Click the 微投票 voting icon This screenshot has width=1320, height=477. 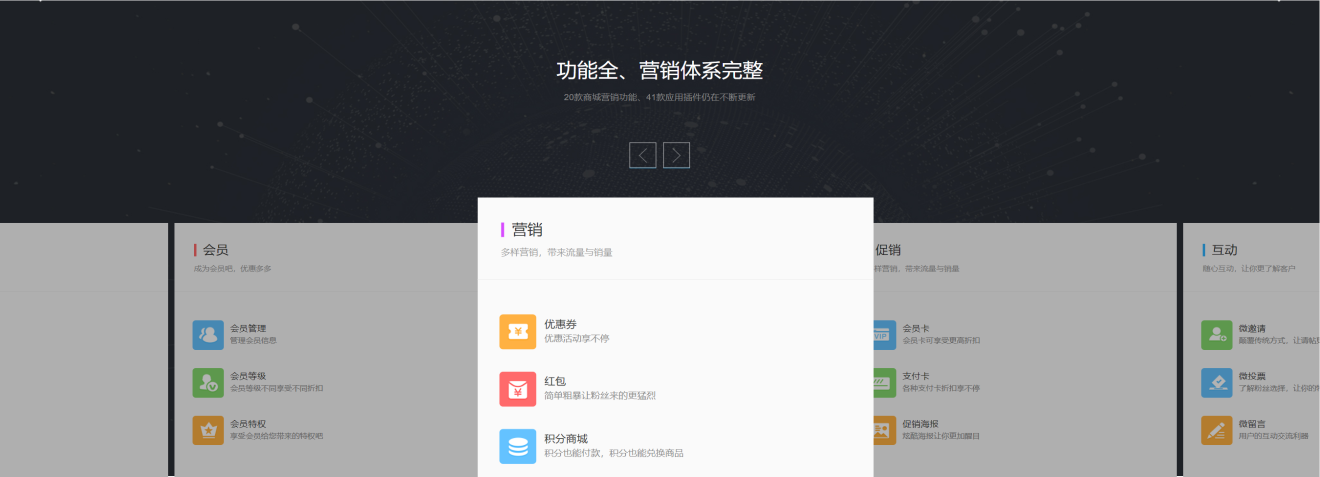[x=1217, y=383]
